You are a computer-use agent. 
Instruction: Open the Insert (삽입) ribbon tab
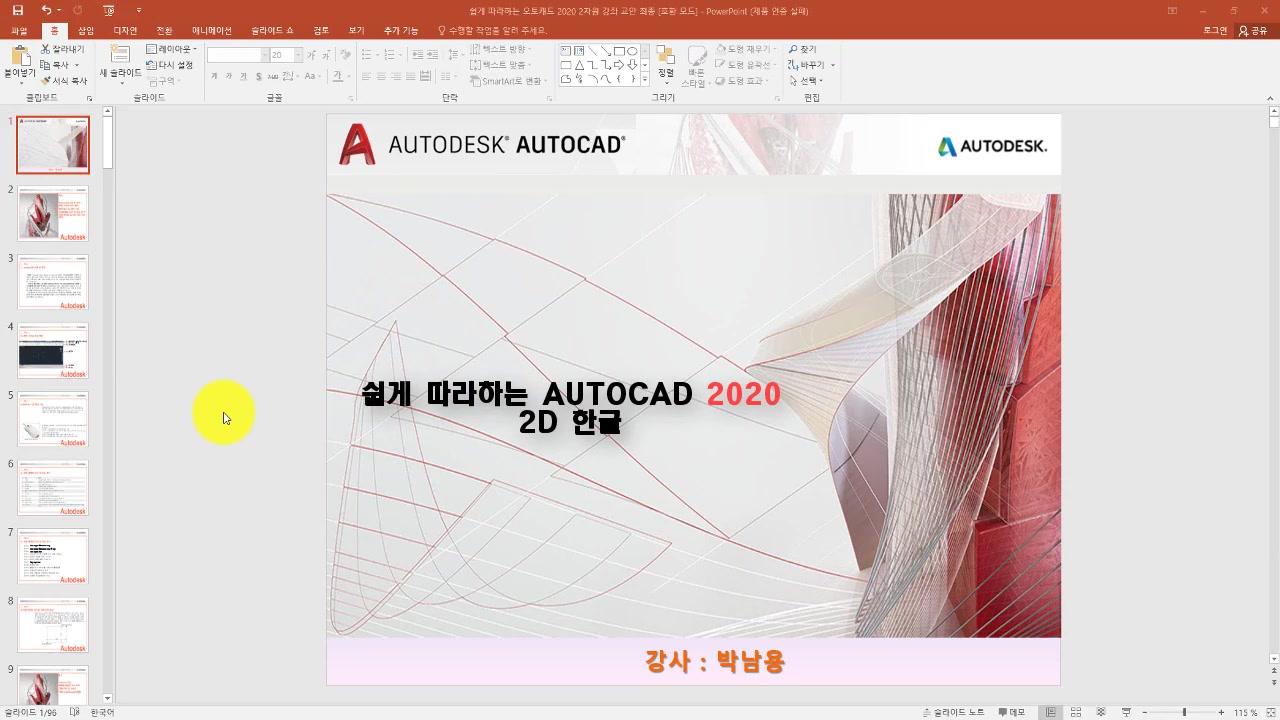[86, 31]
